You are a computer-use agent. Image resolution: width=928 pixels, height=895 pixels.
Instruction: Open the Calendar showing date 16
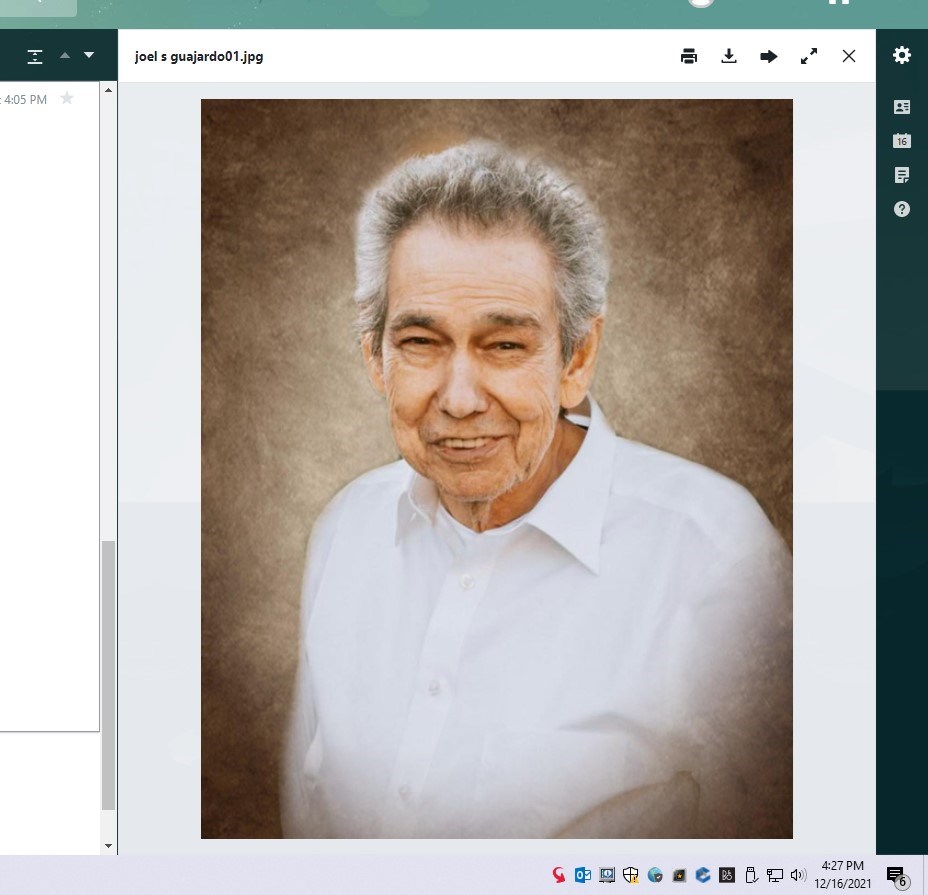[902, 141]
